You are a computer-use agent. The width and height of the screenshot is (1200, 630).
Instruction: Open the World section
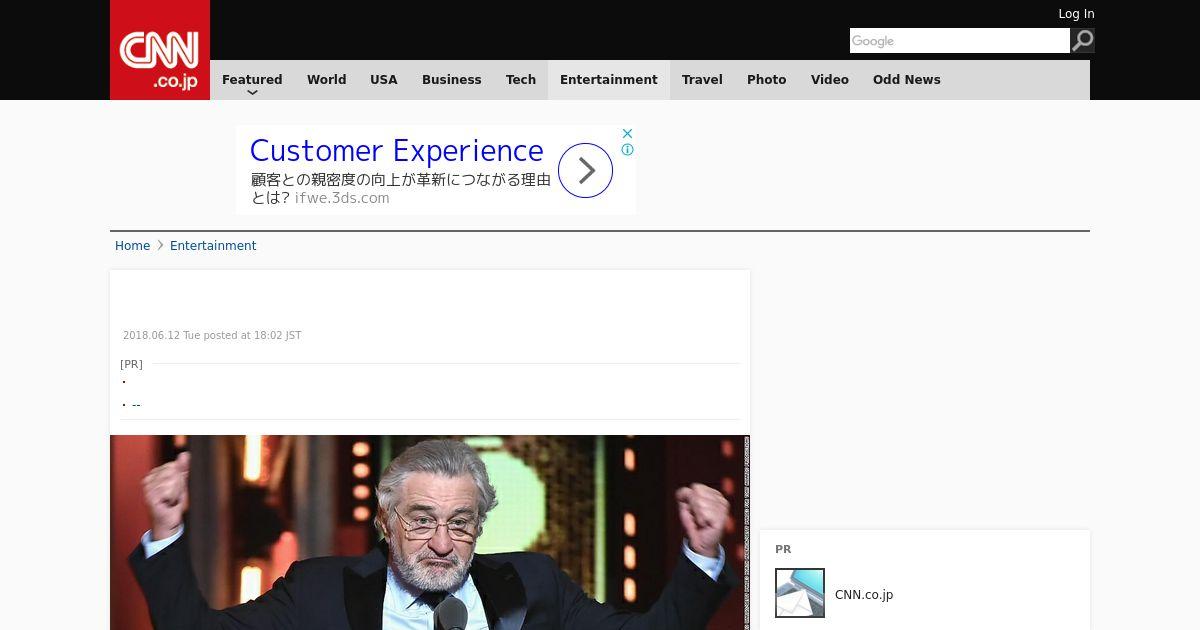[326, 80]
